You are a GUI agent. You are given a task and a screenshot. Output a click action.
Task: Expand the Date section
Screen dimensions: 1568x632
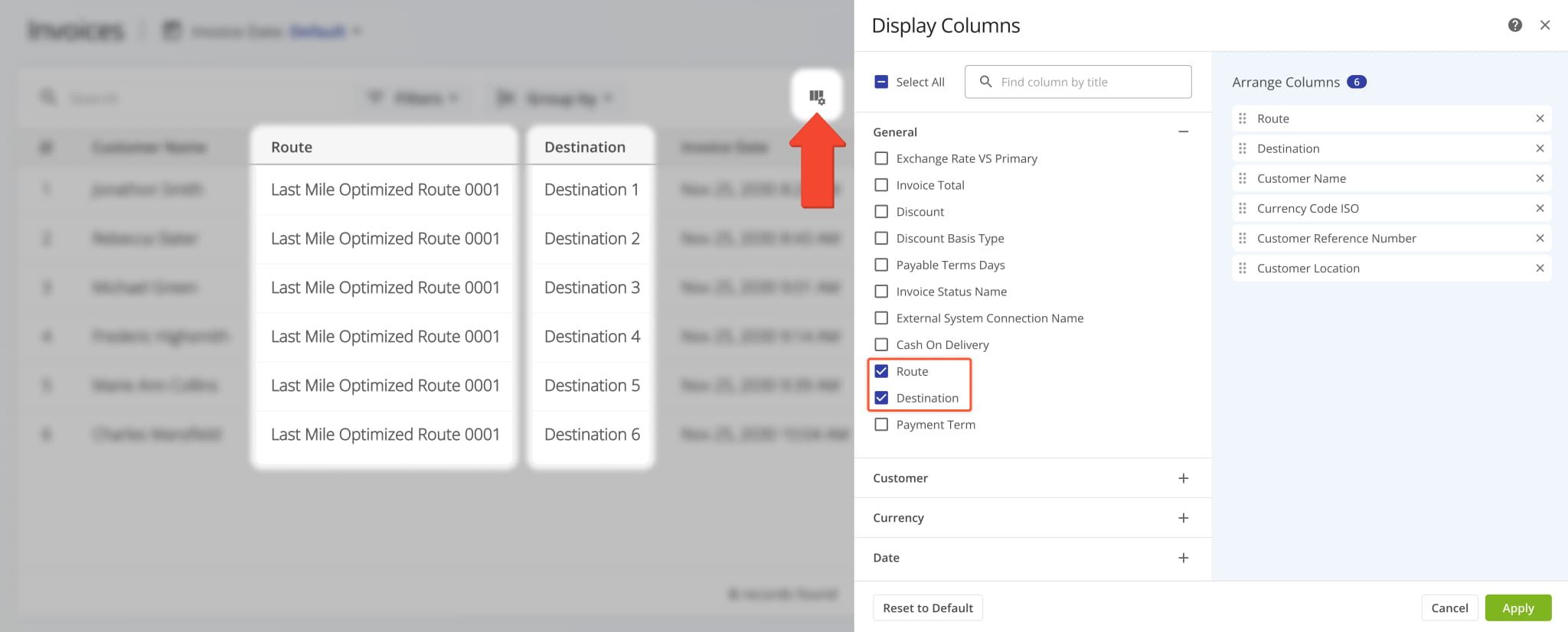click(1183, 558)
